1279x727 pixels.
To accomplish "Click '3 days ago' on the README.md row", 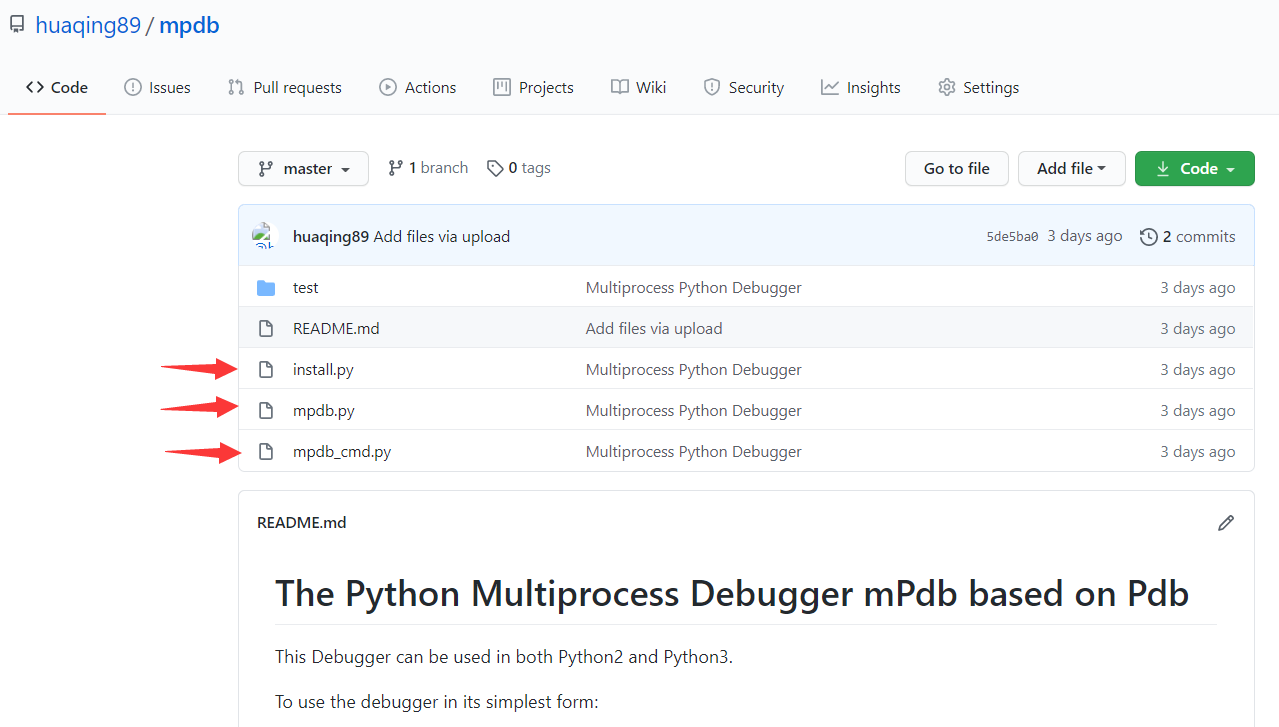I will tap(1198, 329).
